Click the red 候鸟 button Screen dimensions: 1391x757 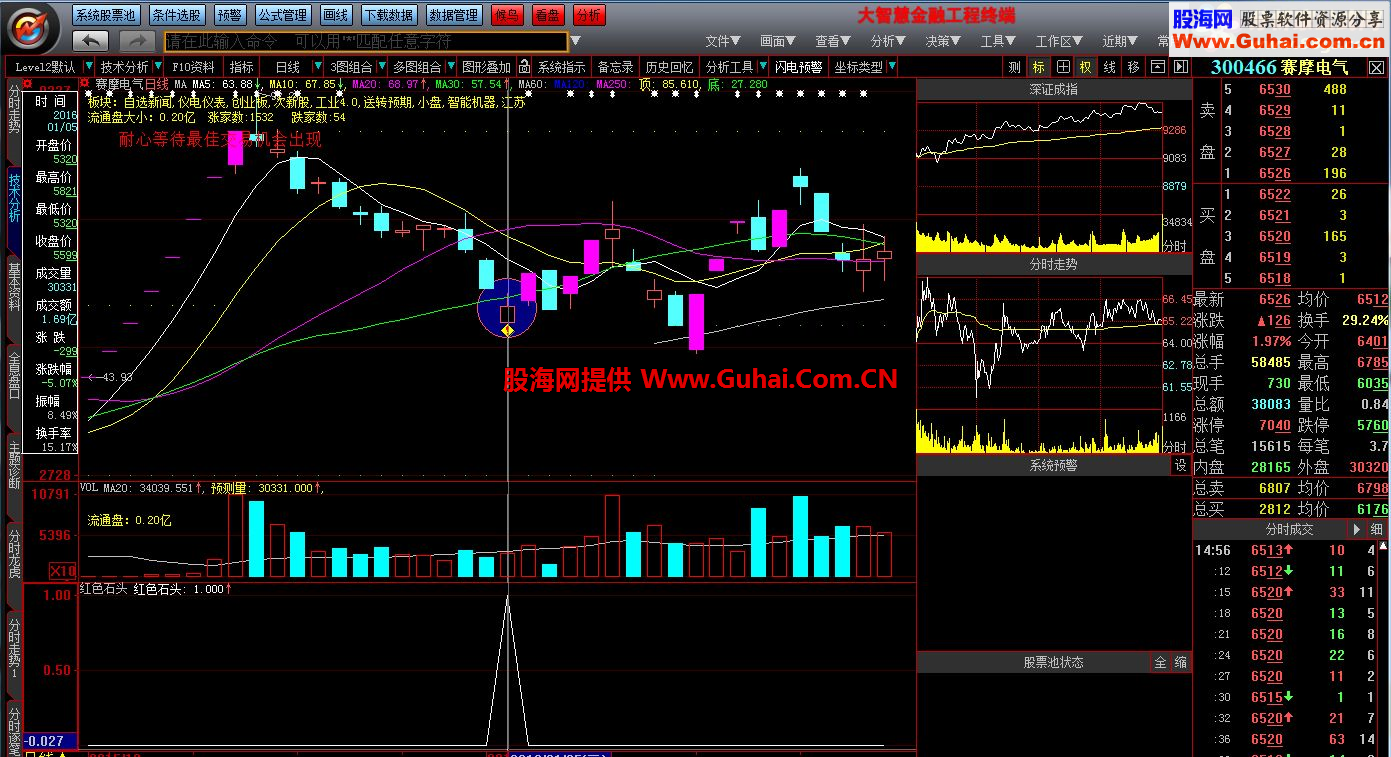tap(508, 15)
